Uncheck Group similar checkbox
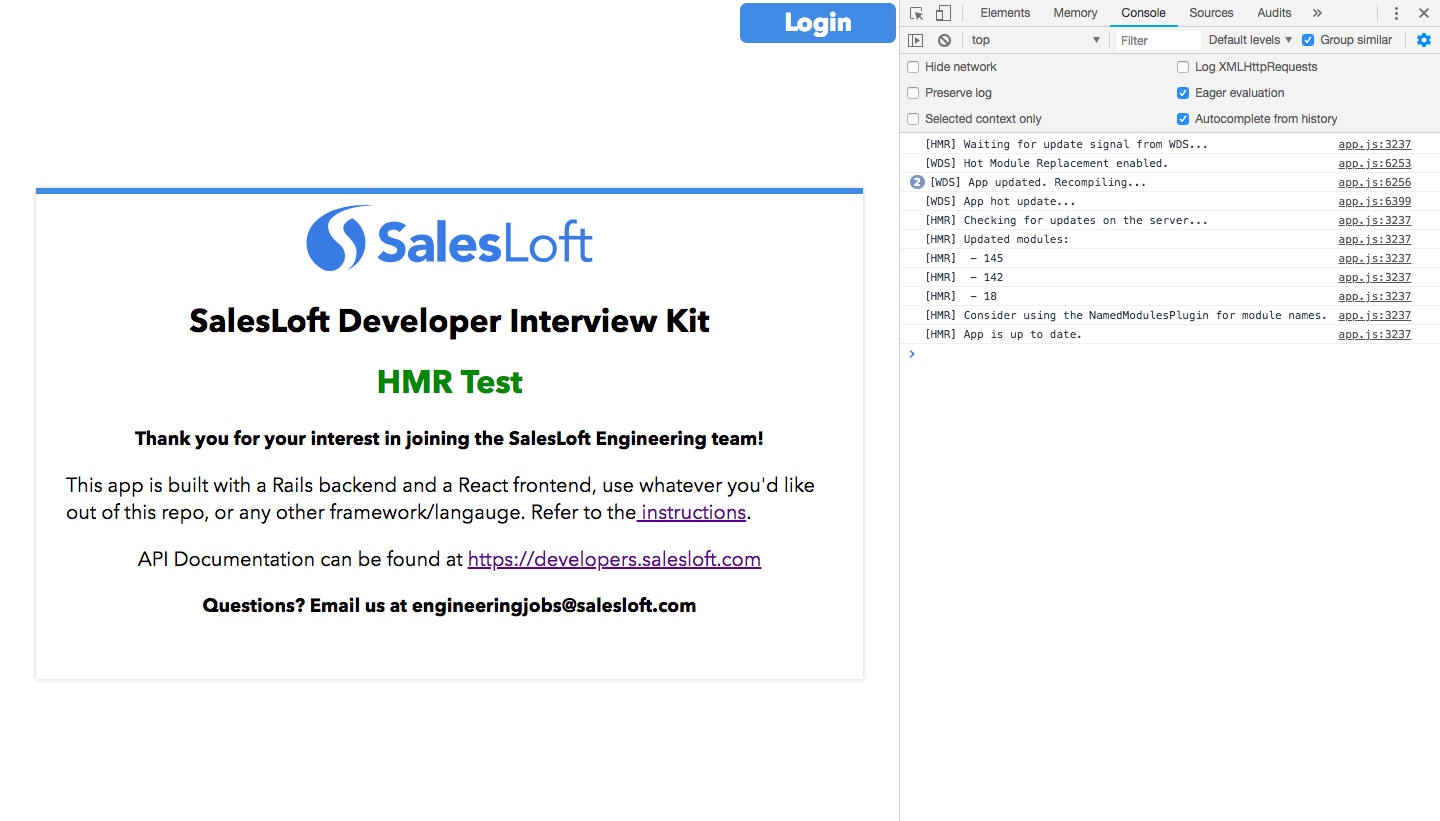Image resolution: width=1440 pixels, height=821 pixels. [1308, 40]
